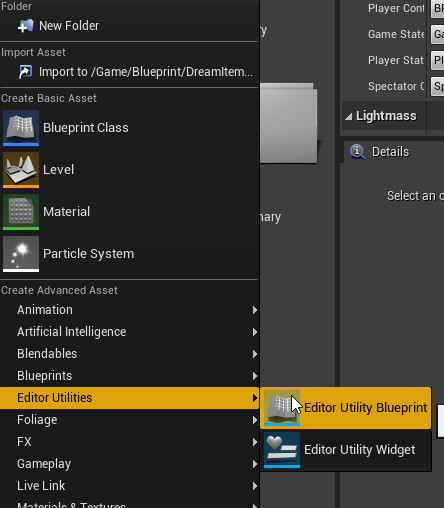Click the Import asset arrow icon
The height and width of the screenshot is (508, 444).
[x=25, y=72]
